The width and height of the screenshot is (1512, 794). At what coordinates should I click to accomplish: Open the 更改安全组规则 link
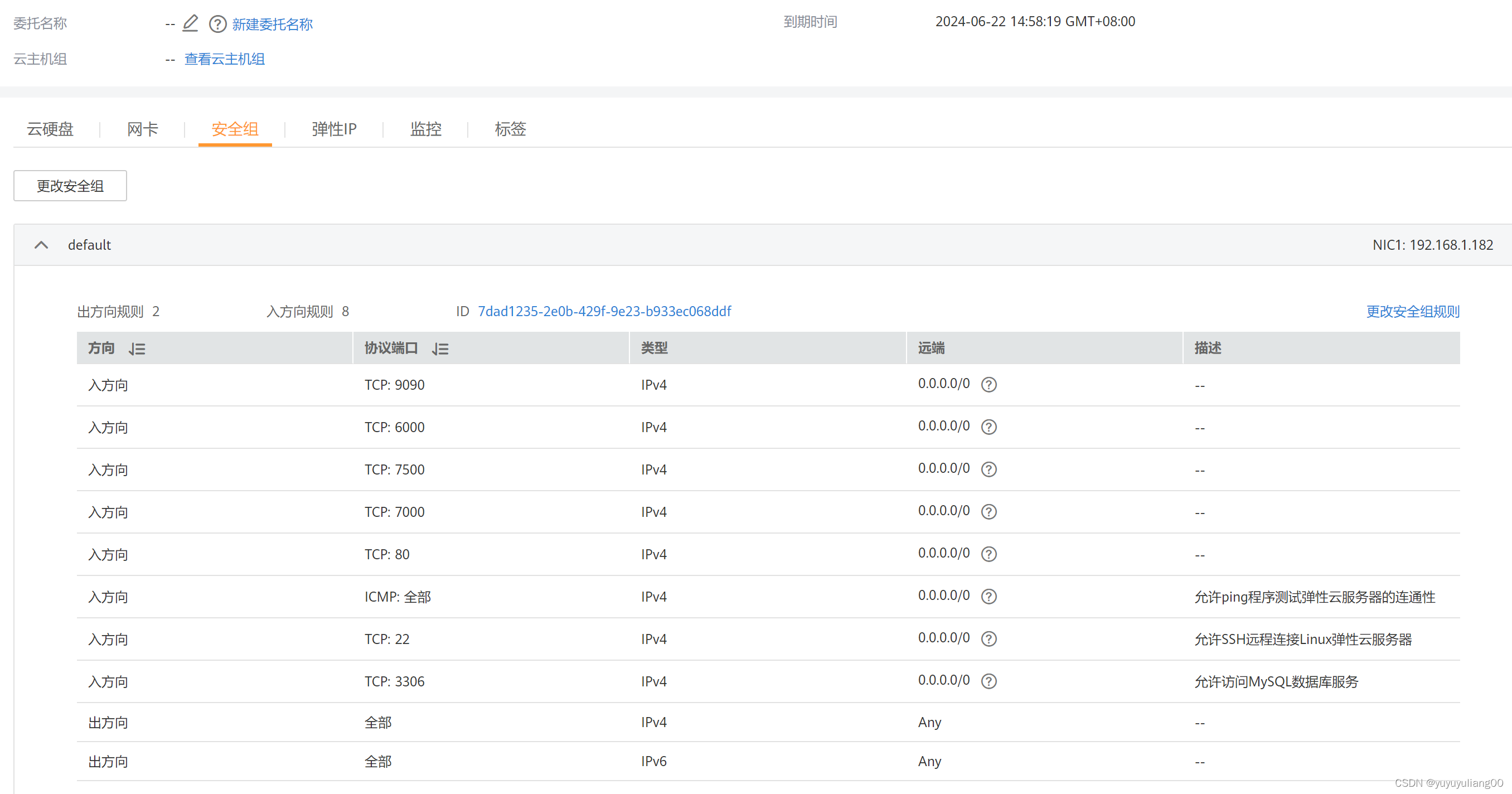pyautogui.click(x=1412, y=312)
